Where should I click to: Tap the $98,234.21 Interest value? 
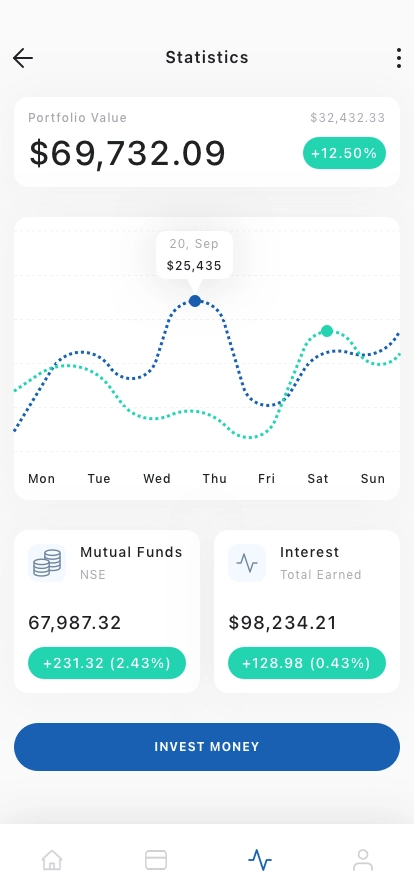(x=282, y=623)
